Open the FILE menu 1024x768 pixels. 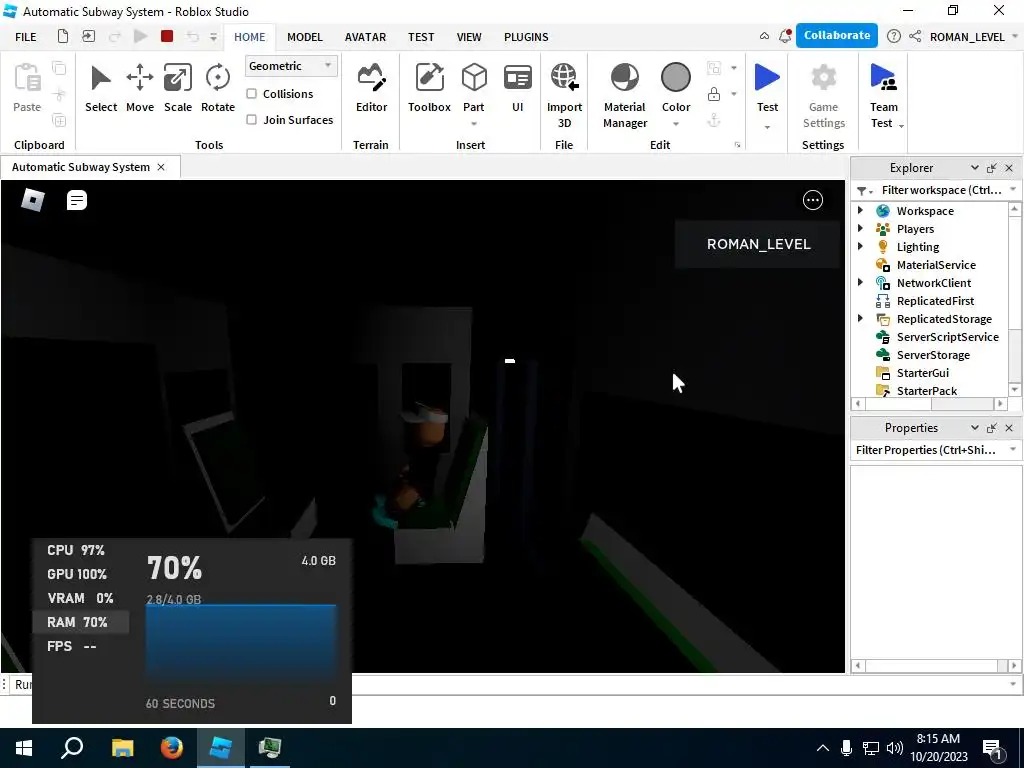click(25, 37)
